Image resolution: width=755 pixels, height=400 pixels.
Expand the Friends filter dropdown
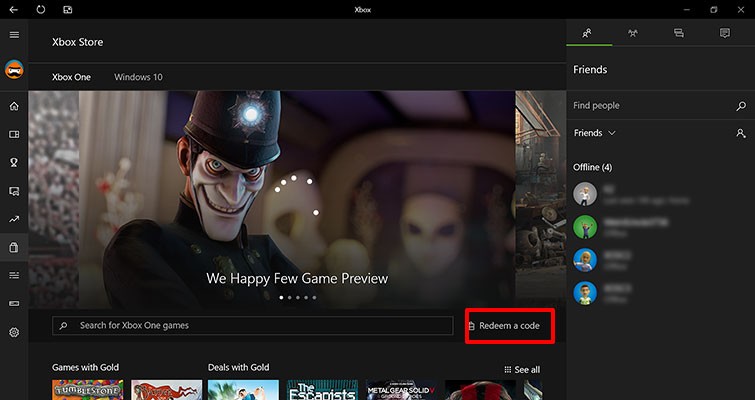coord(595,133)
